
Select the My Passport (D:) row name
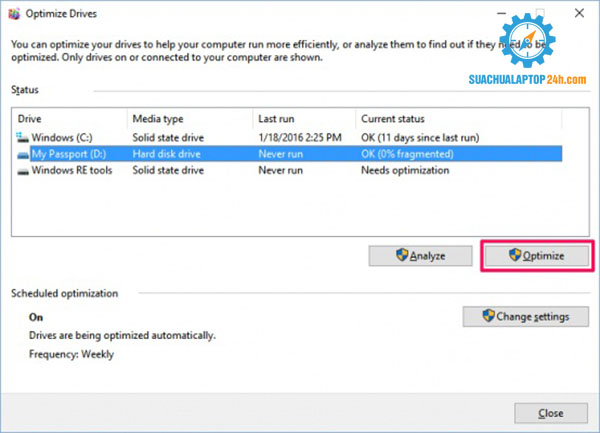pyautogui.click(x=68, y=154)
